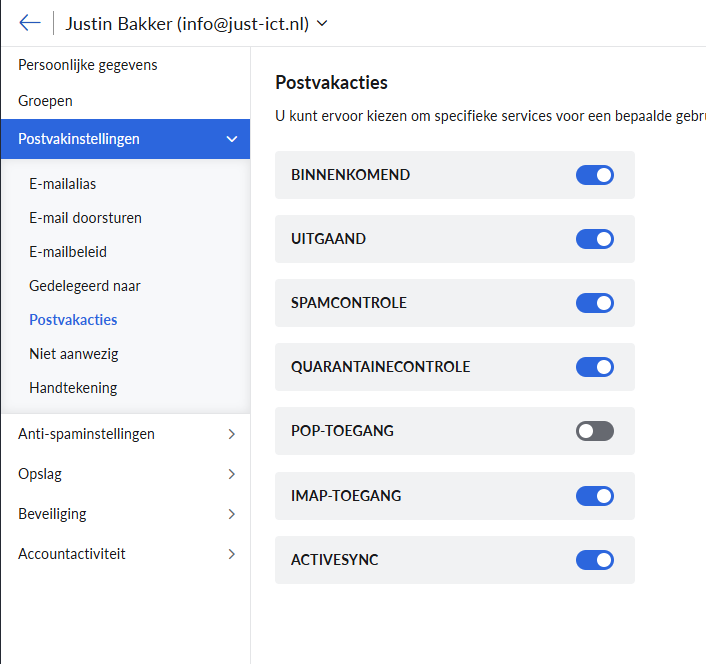Go to E-mailalias settings
This screenshot has width=706, height=664.
pos(63,184)
